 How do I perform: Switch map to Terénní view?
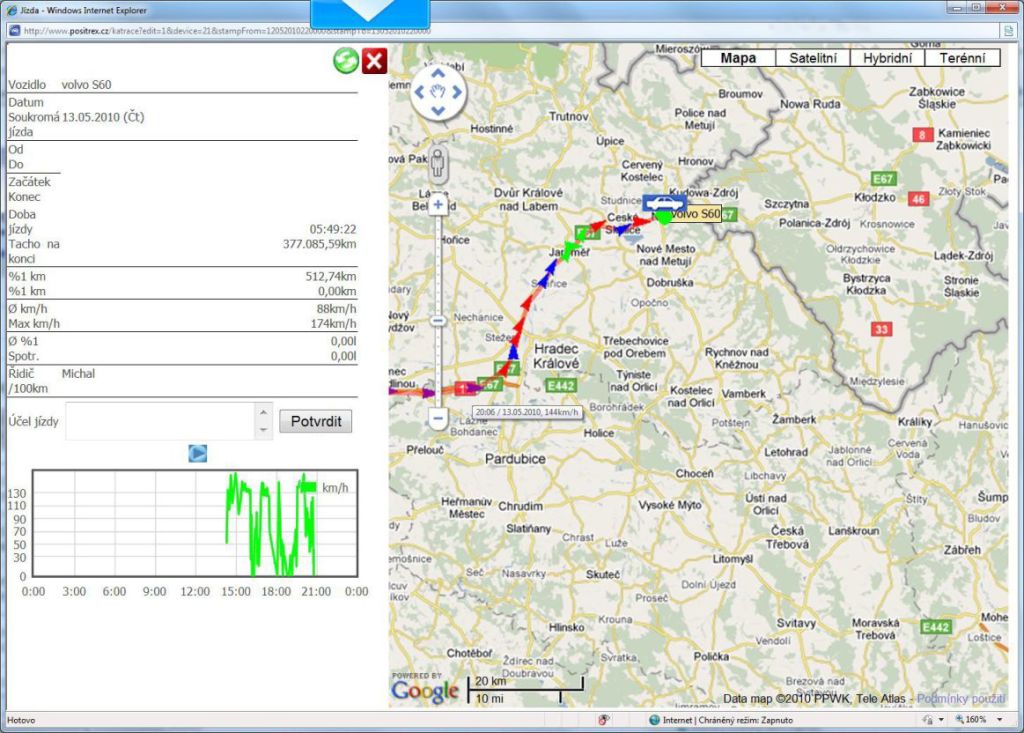tap(962, 57)
